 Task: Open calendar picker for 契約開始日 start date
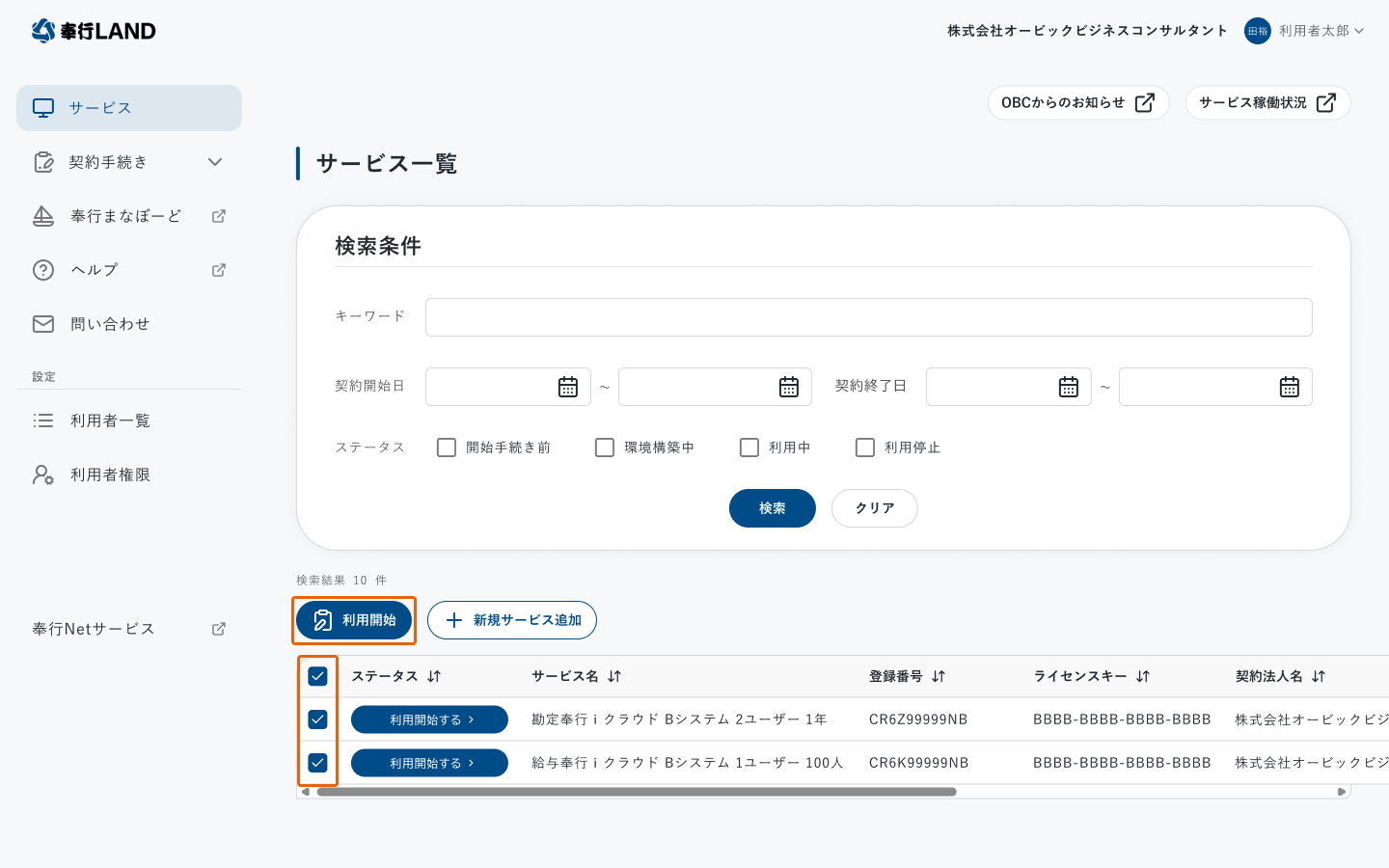tap(568, 386)
